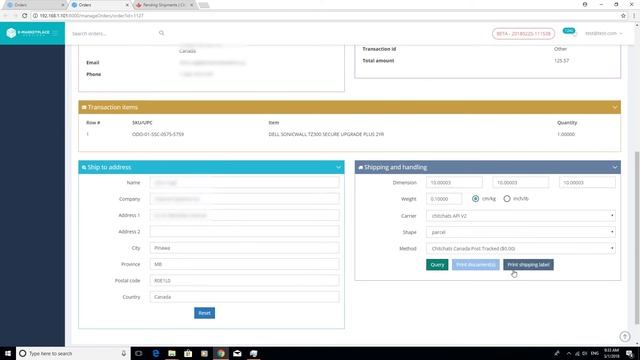This screenshot has width=640, height=360.
Task: Click the Print shipping label button
Action: [x=528, y=264]
